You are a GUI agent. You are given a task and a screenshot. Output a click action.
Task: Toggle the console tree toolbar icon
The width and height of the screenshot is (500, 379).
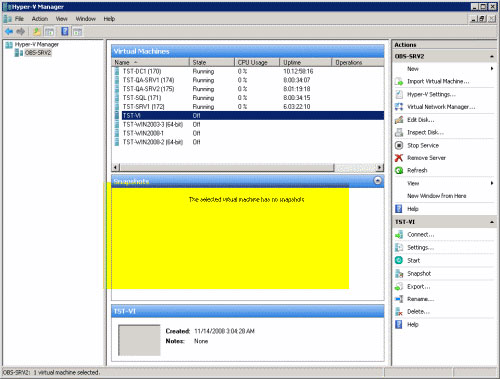(x=49, y=32)
